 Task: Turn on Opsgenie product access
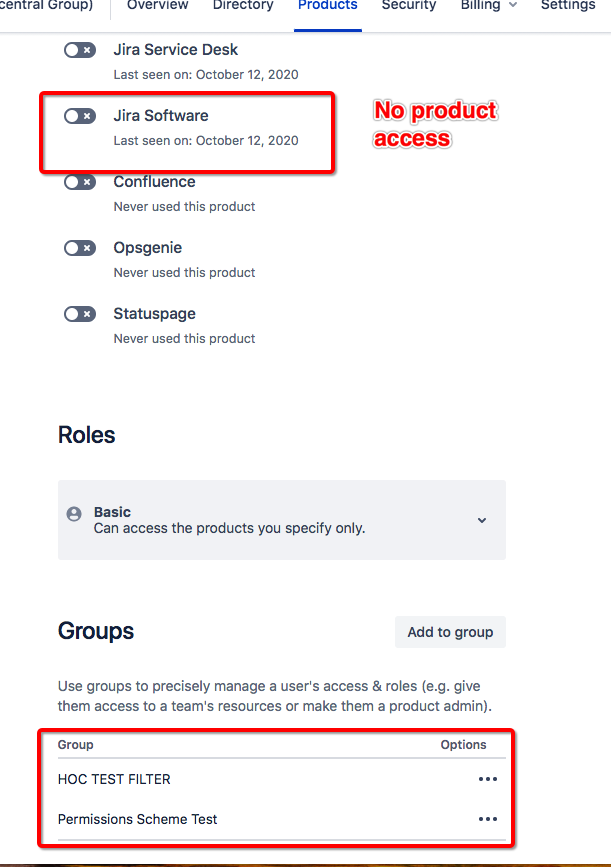(80, 248)
